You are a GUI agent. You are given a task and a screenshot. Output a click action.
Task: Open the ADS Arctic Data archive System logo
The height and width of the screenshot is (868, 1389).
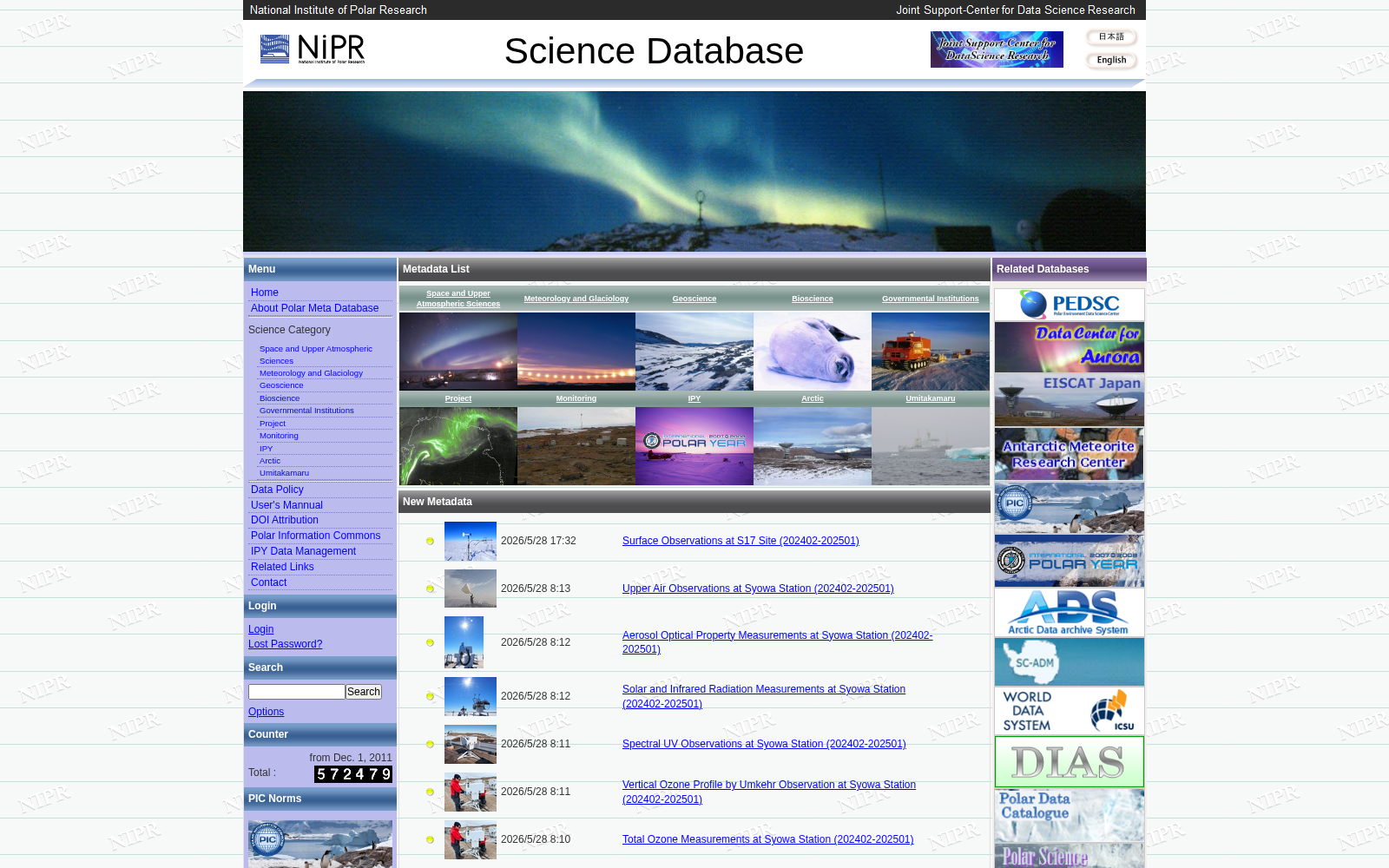pyautogui.click(x=1070, y=613)
